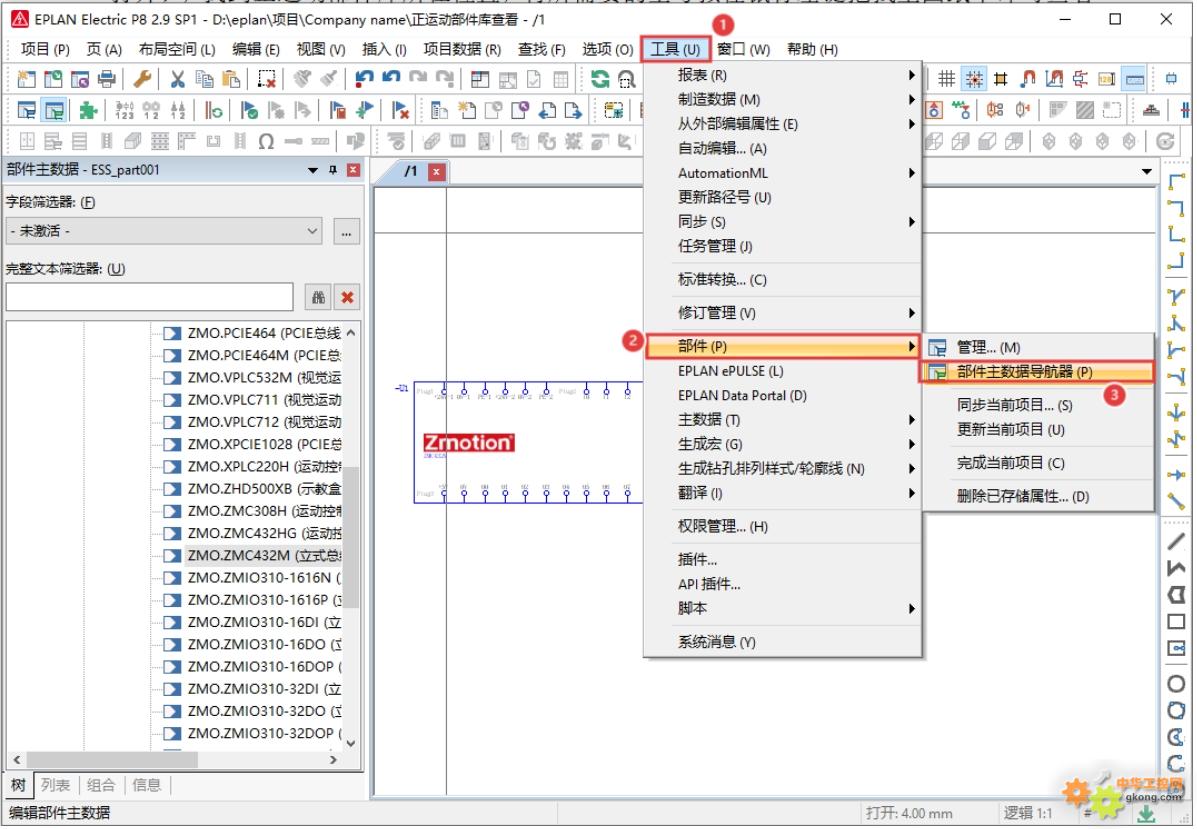Click the Omega symbol icon
Viewport: 1197px width, 829px height.
click(266, 141)
